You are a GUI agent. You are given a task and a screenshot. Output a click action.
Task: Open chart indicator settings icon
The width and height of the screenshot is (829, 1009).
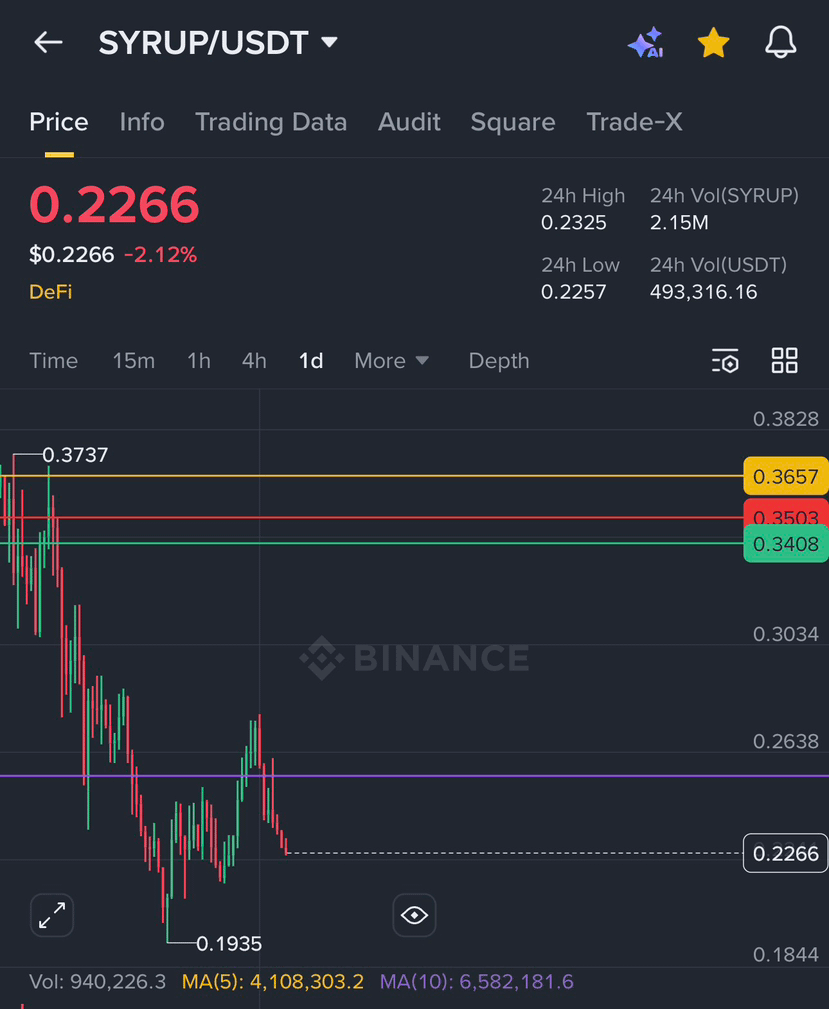725,361
